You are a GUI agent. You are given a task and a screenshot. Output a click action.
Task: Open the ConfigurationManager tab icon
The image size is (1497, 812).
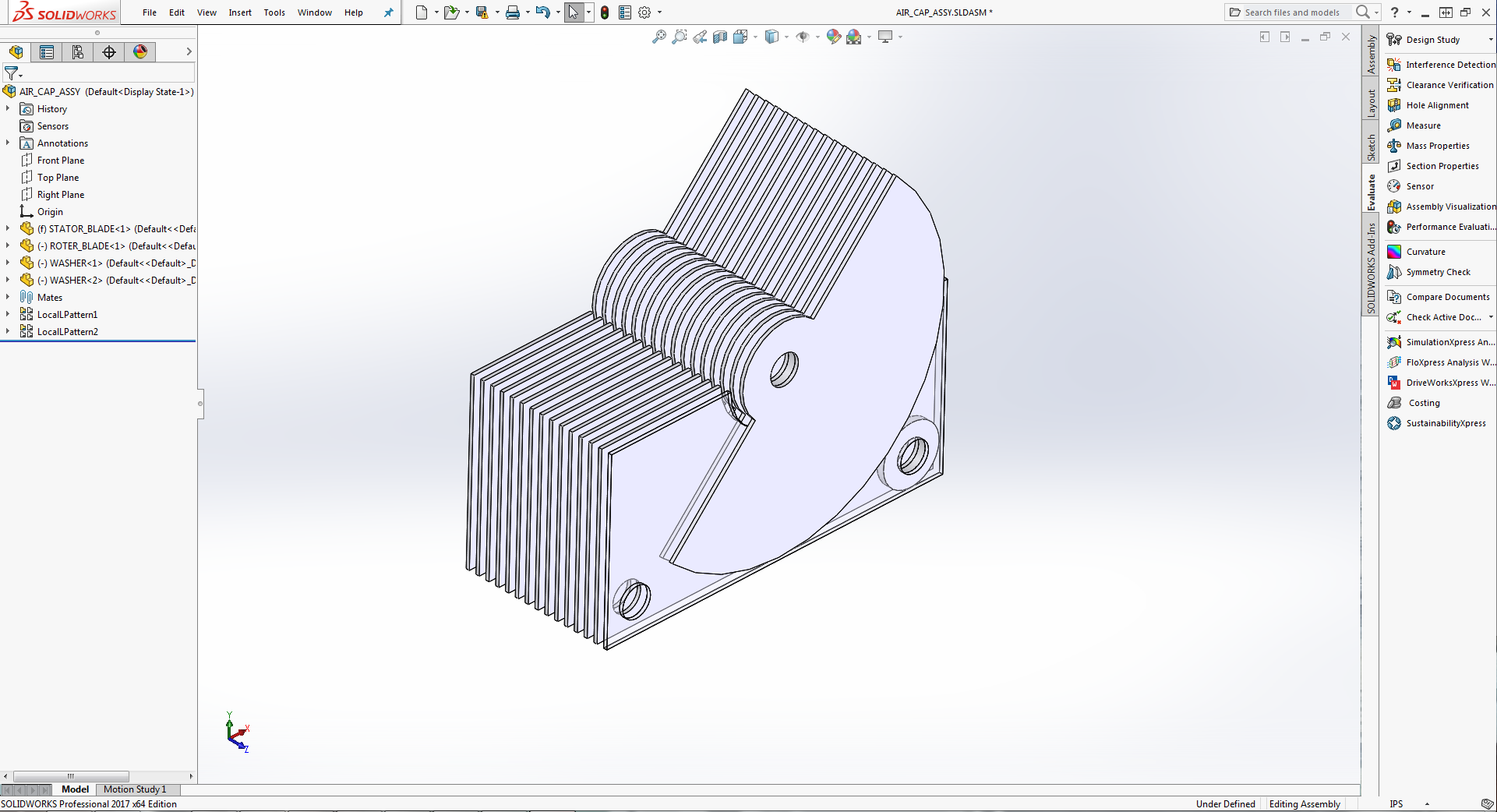[x=78, y=52]
